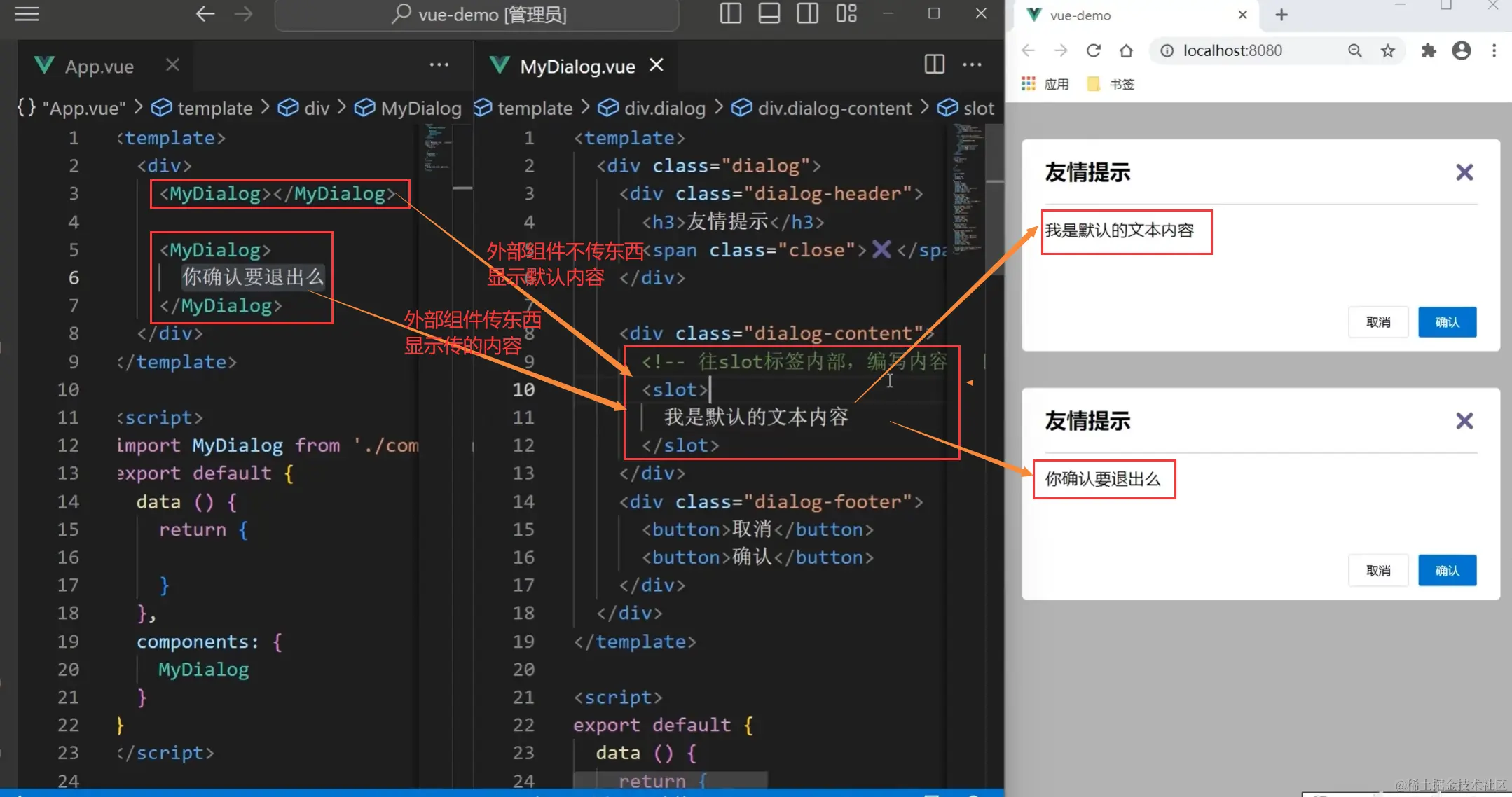This screenshot has height=797, width=1512.
Task: Click browser forward arrow
Action: point(1061,50)
